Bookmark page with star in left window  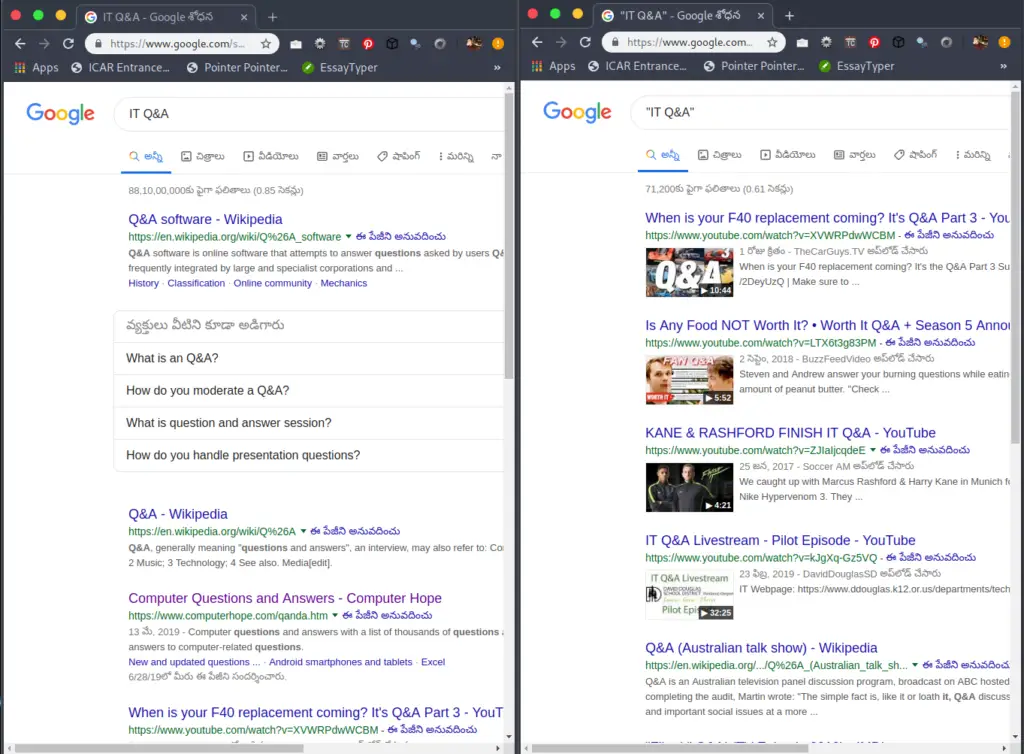(266, 44)
